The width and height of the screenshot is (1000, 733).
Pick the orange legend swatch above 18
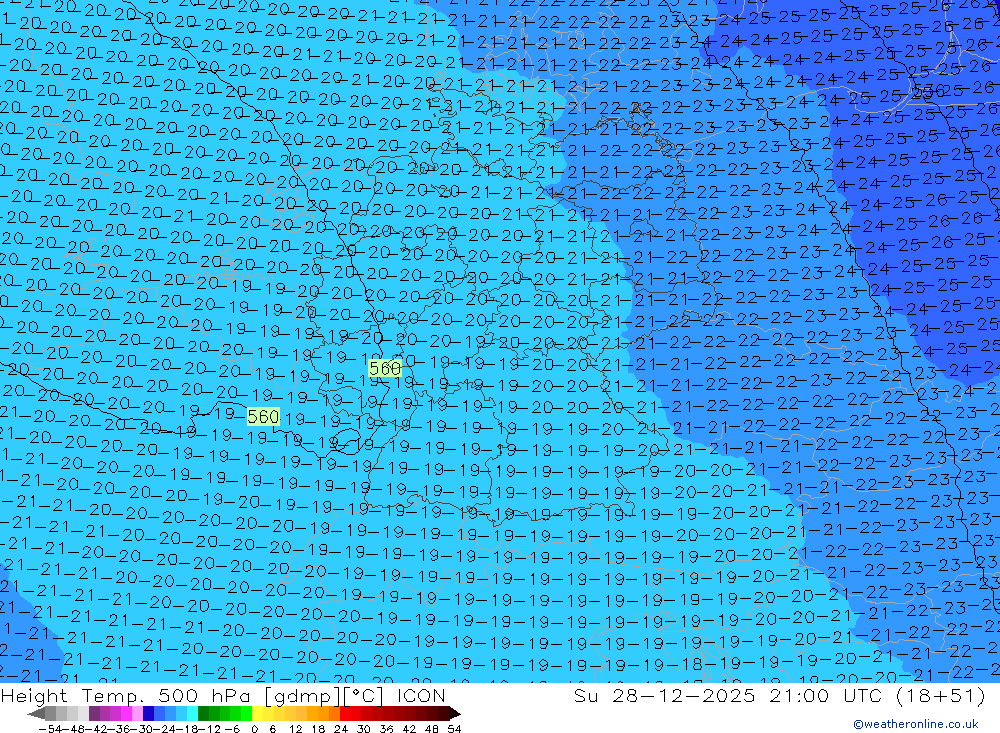pos(323,713)
